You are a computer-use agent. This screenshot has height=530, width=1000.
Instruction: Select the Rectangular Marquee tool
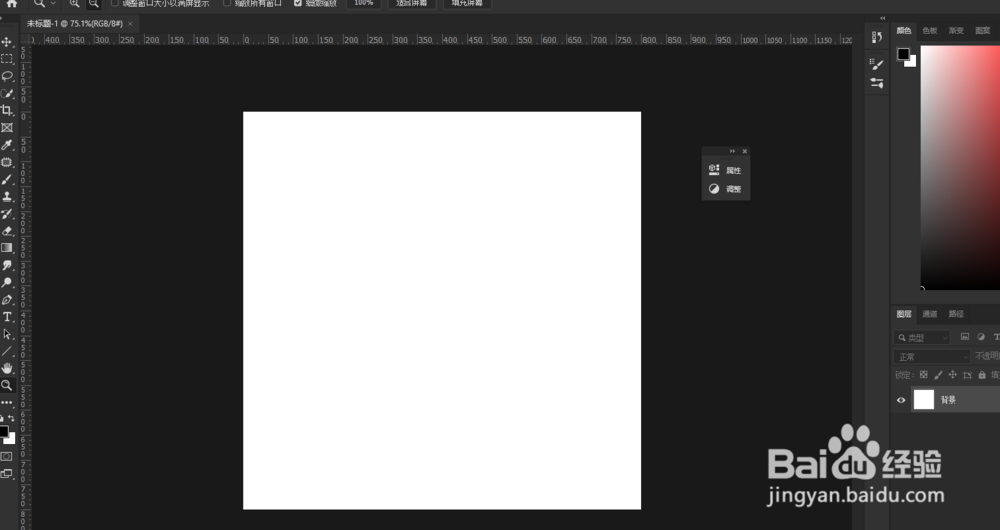click(7, 59)
